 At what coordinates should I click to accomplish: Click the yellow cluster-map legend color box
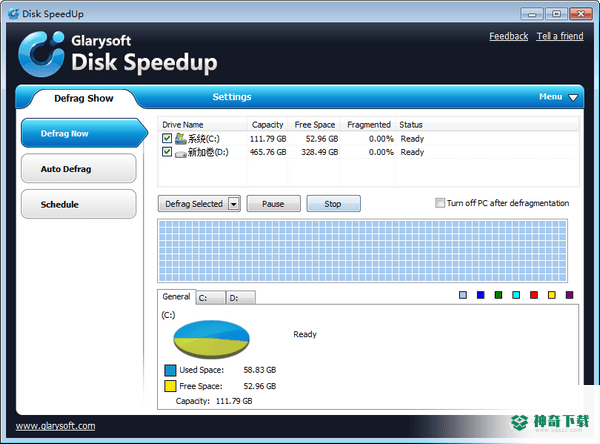click(x=552, y=295)
